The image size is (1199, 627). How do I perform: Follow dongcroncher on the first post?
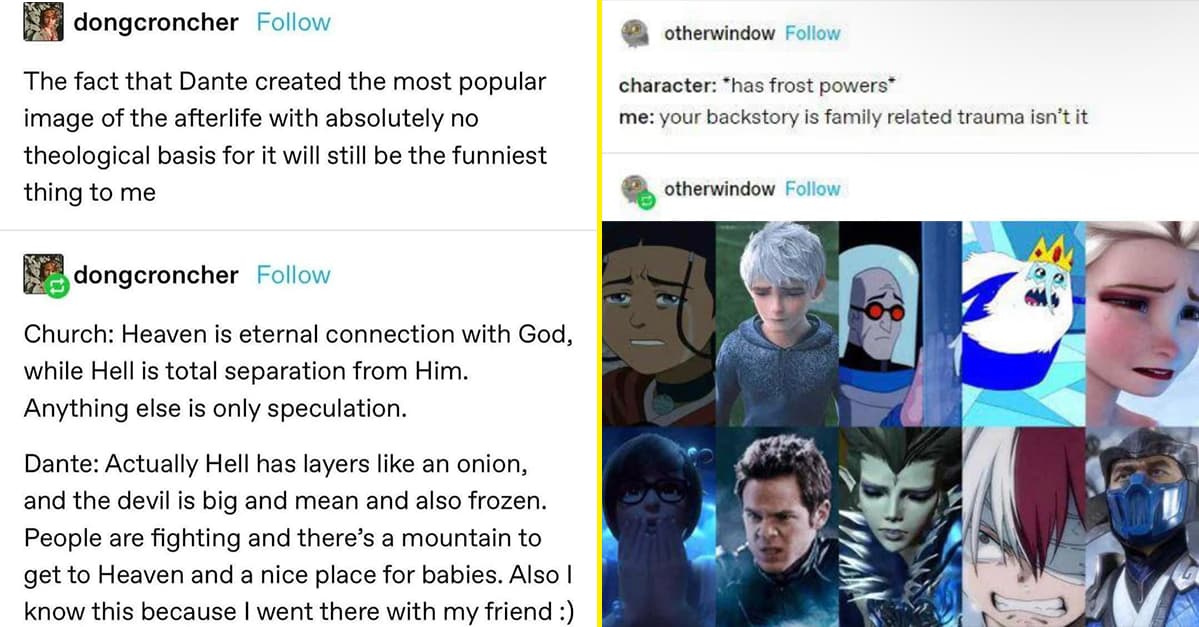(294, 22)
